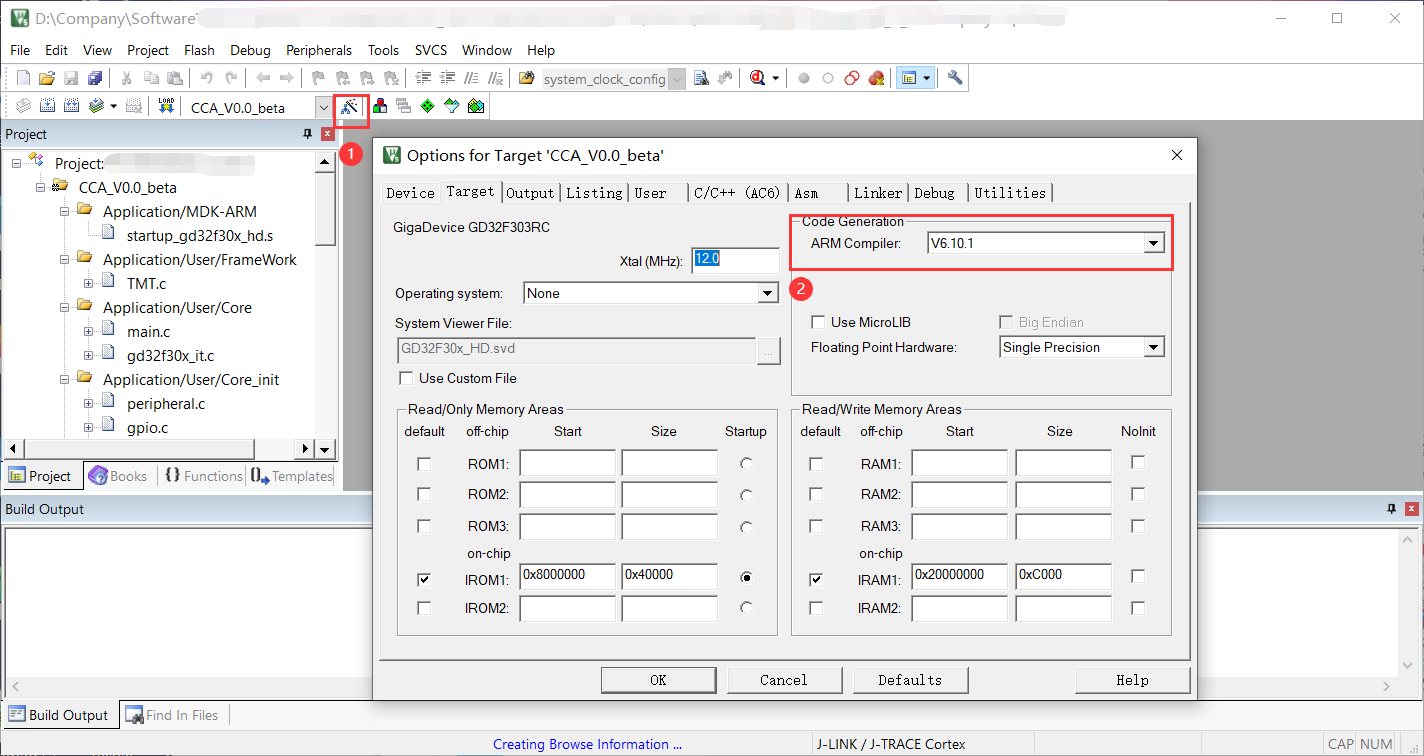Tick the Use Custom File checkbox
This screenshot has height=756, width=1424.
point(406,378)
